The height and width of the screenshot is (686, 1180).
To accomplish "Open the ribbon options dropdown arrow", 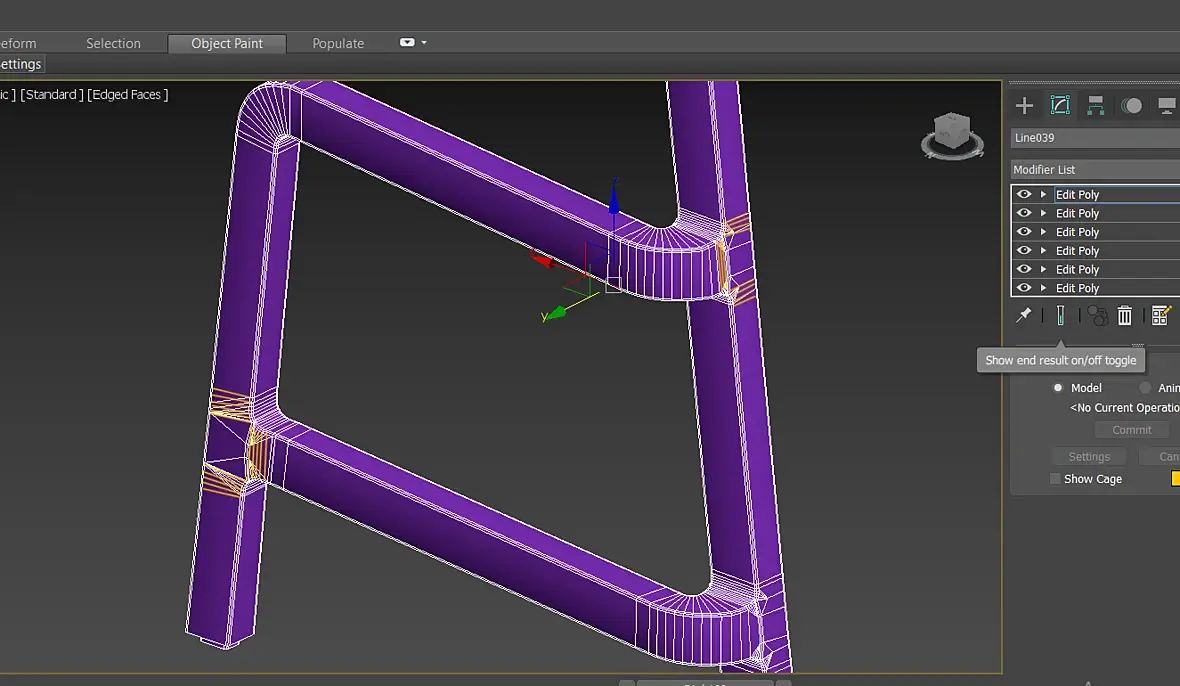I will click(x=424, y=43).
